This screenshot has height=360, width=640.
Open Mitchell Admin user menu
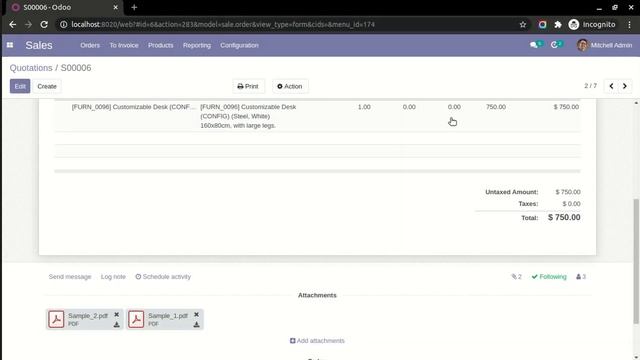pos(604,45)
